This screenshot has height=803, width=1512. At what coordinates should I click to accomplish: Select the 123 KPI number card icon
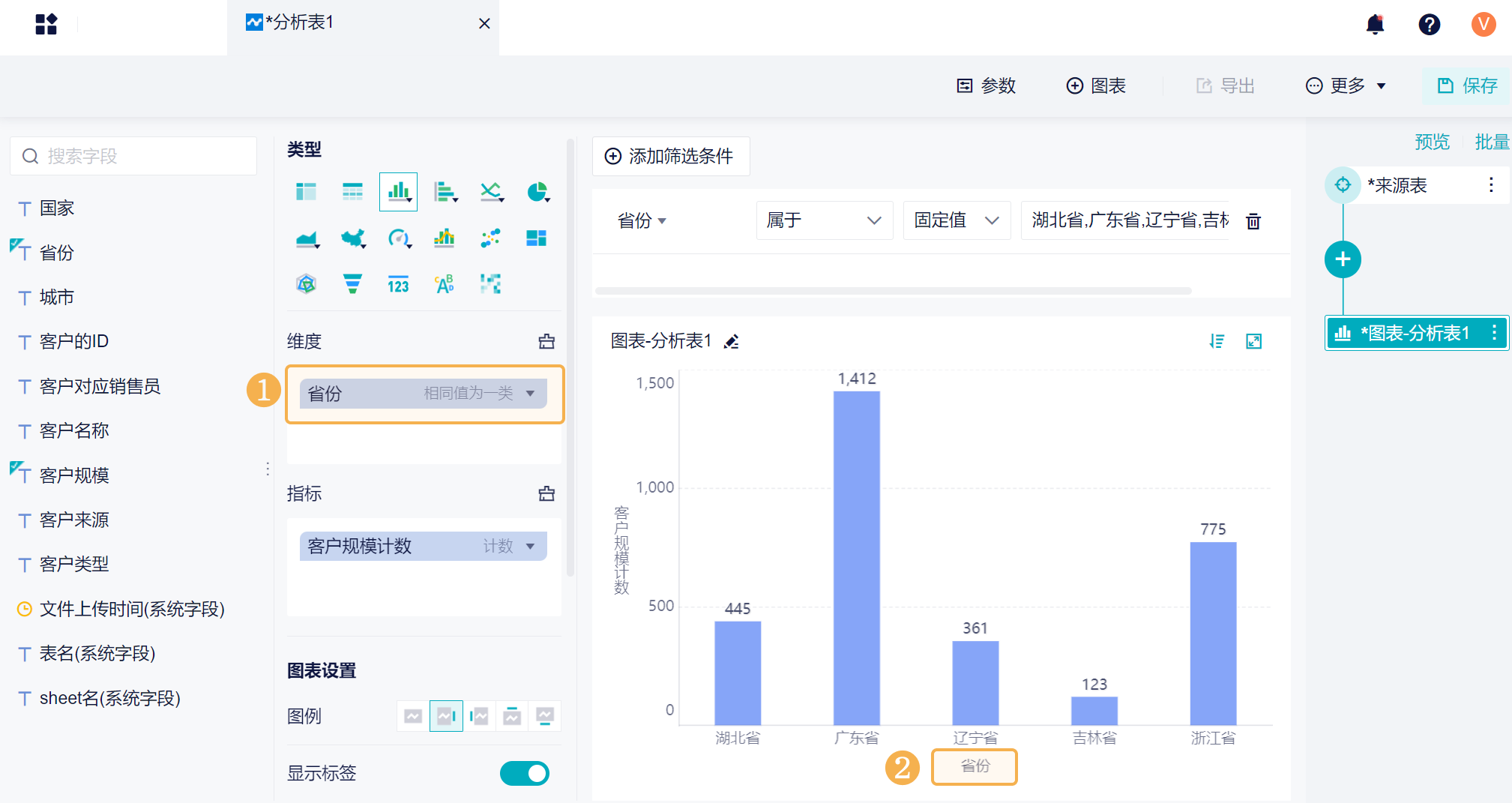pyautogui.click(x=398, y=284)
